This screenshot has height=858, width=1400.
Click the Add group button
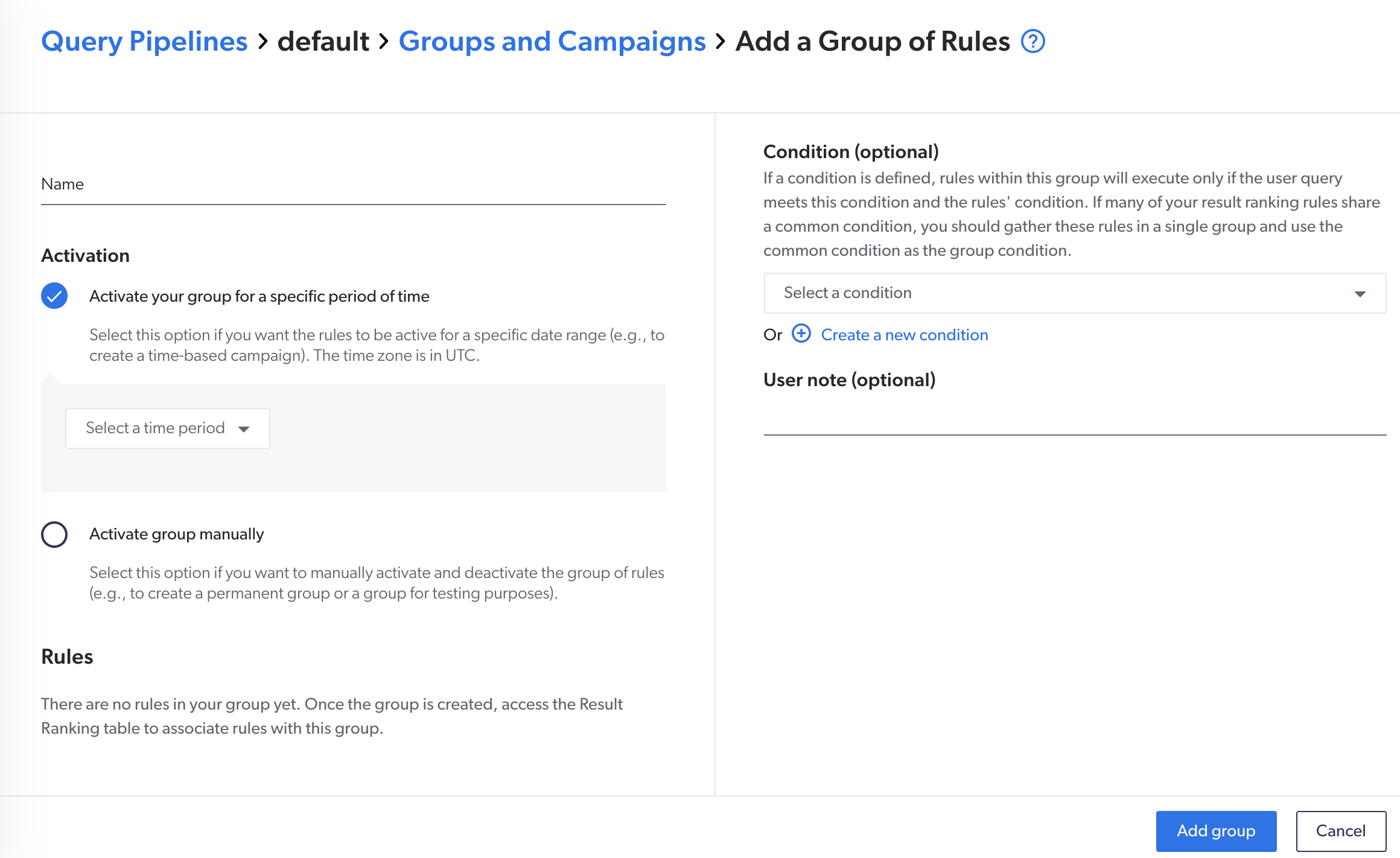(x=1216, y=831)
